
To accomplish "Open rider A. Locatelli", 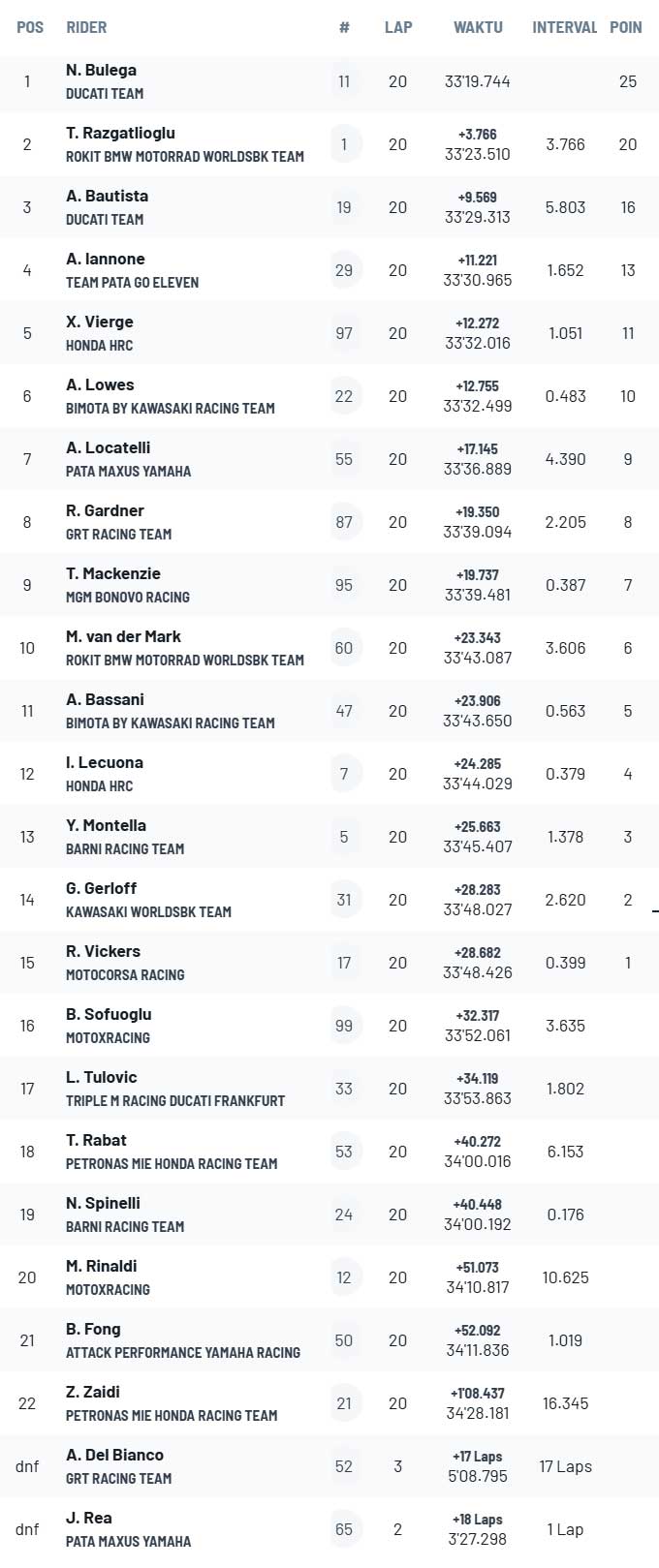I will (x=108, y=447).
